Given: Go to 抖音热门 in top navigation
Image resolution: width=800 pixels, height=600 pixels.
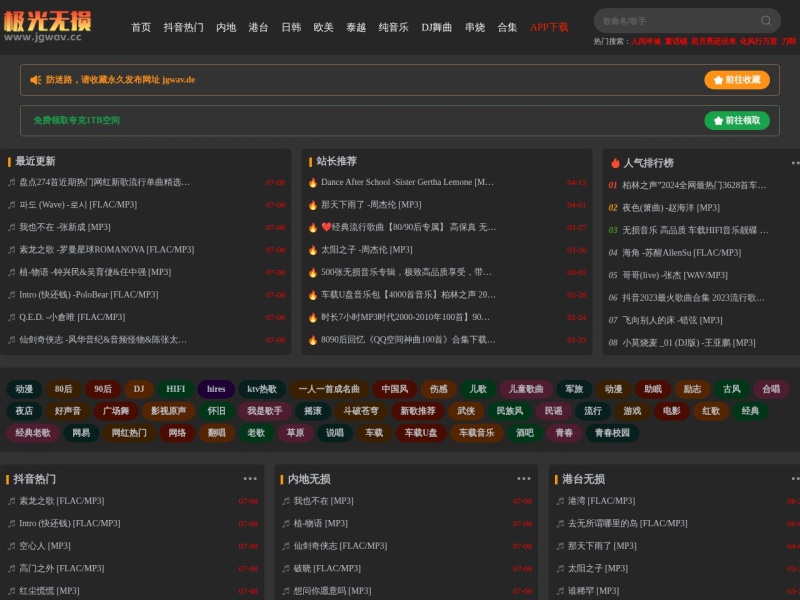Looking at the screenshot, I should (184, 27).
